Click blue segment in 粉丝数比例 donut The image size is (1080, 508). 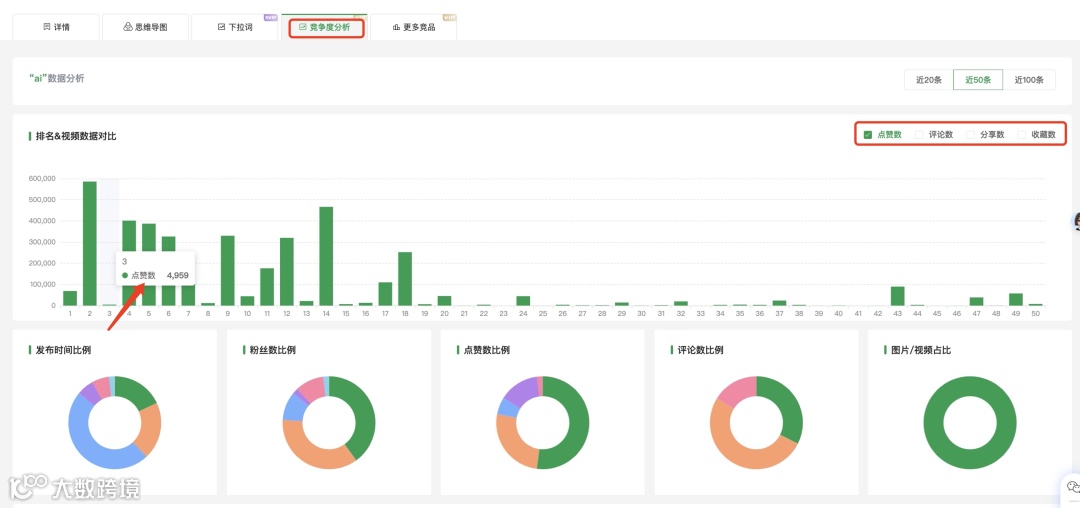coord(293,408)
